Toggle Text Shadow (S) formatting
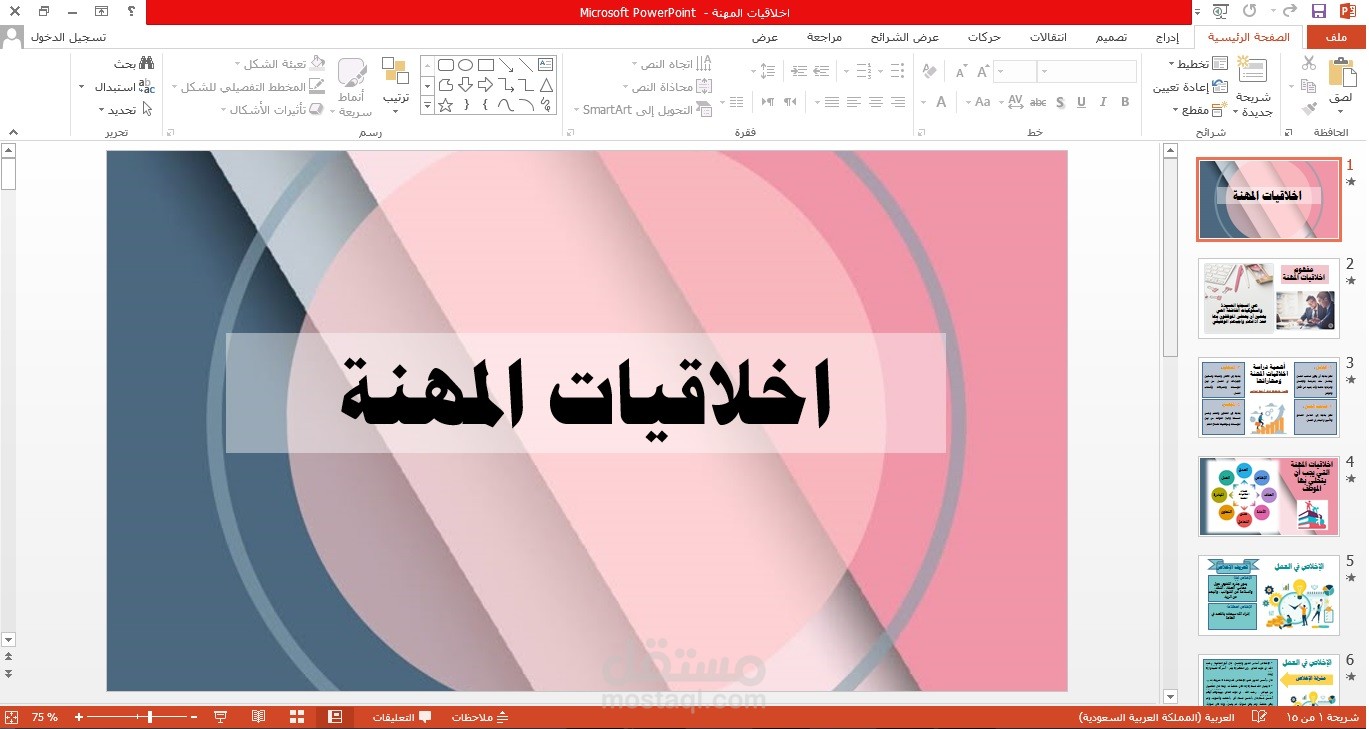1369x729 pixels. click(x=1060, y=101)
